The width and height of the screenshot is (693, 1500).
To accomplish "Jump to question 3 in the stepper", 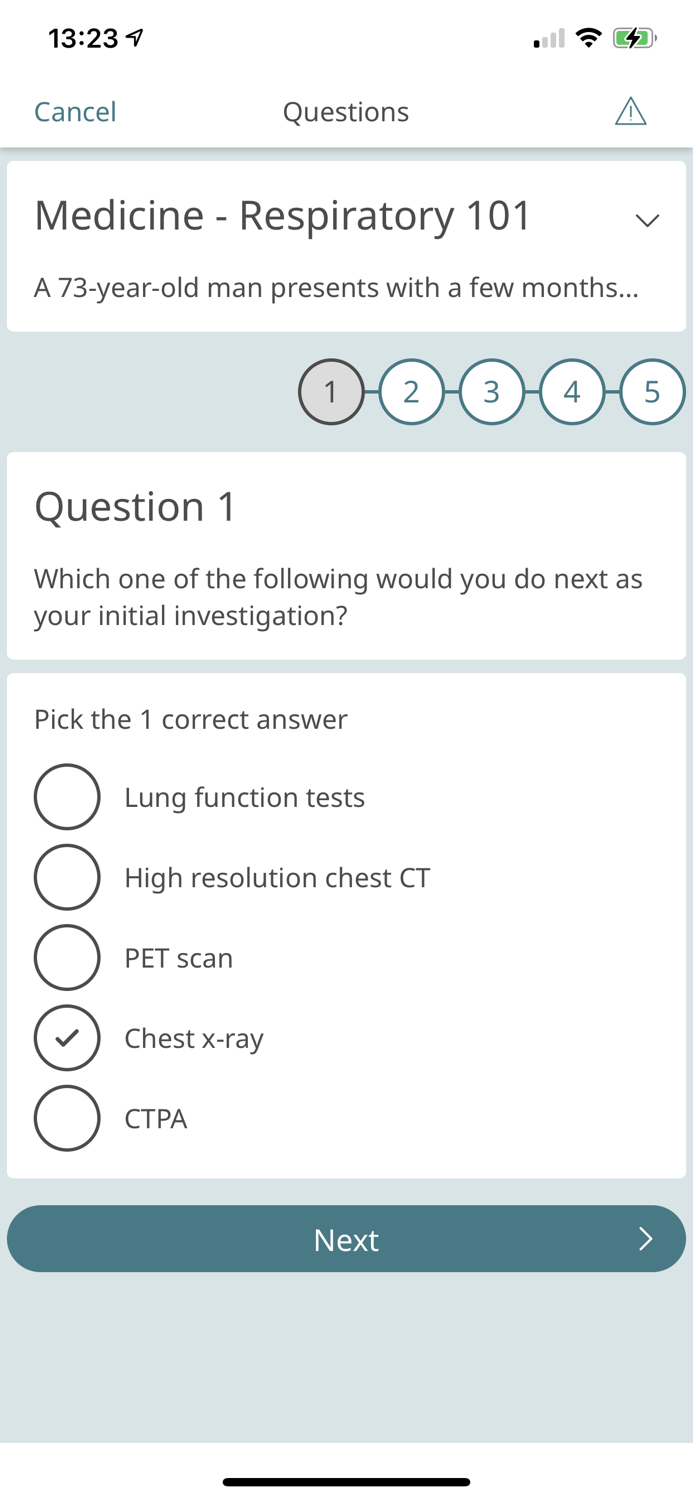I will tap(492, 392).
